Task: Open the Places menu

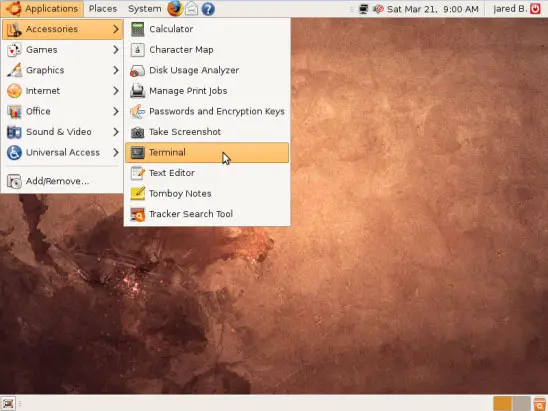Action: 103,9
